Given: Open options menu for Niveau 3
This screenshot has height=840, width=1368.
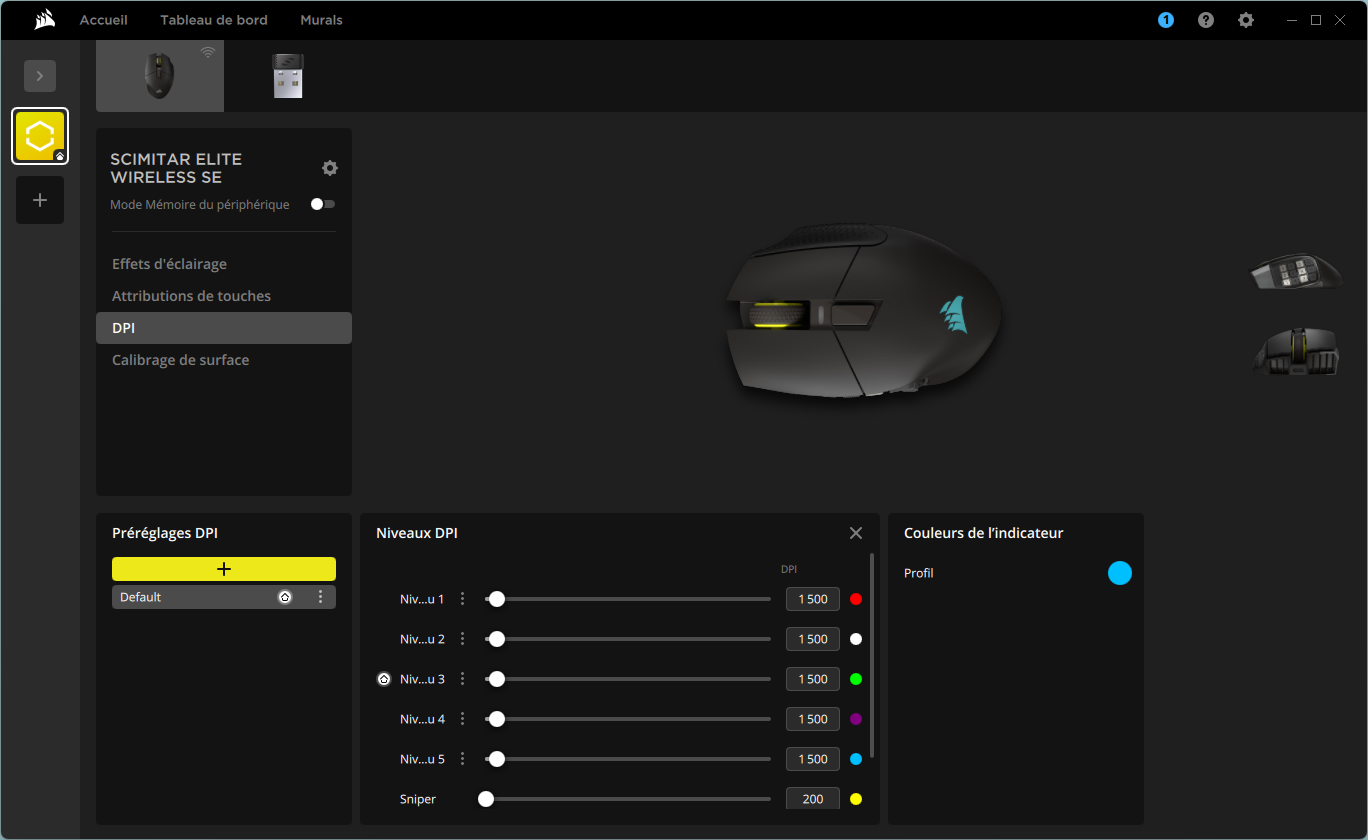Looking at the screenshot, I should pos(462,679).
